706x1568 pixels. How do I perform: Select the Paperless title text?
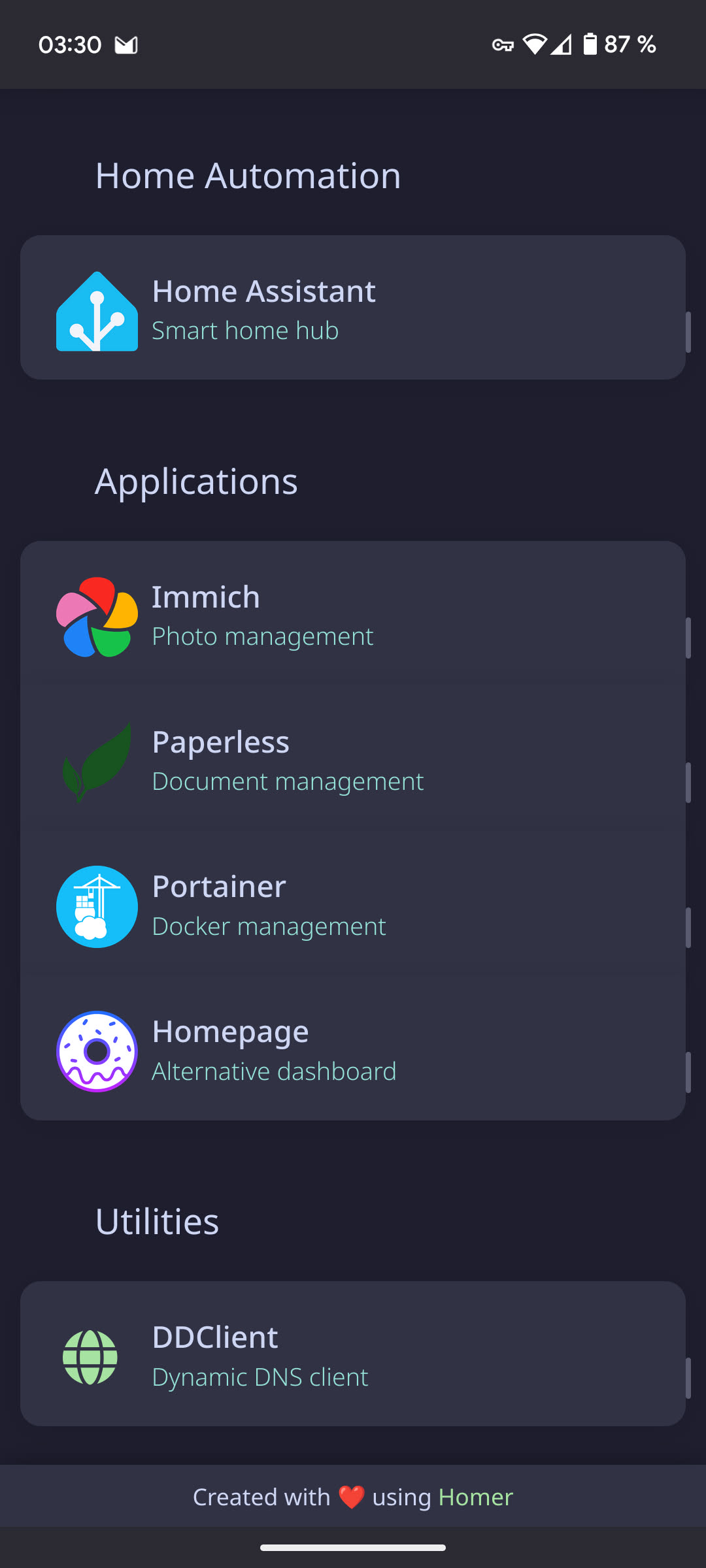click(x=220, y=742)
